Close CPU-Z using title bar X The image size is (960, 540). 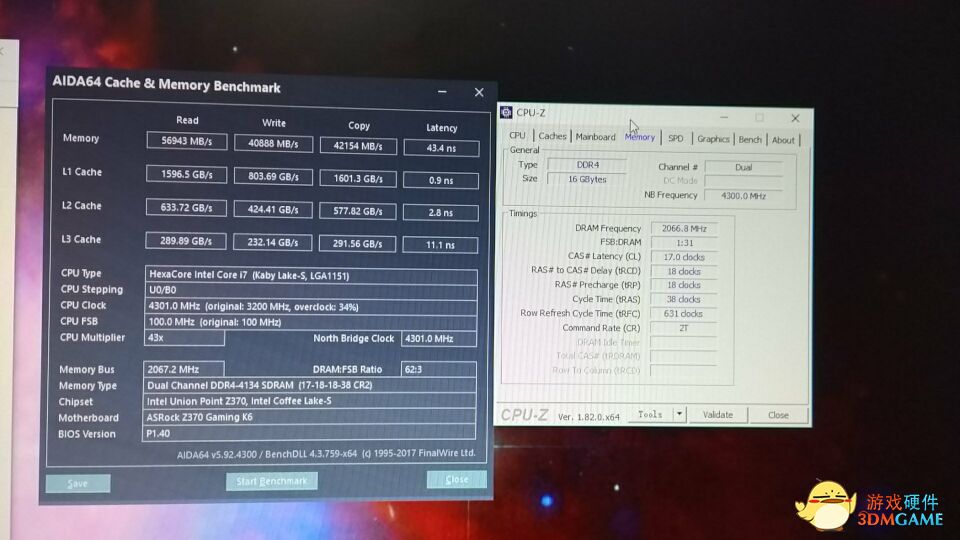pyautogui.click(x=795, y=118)
